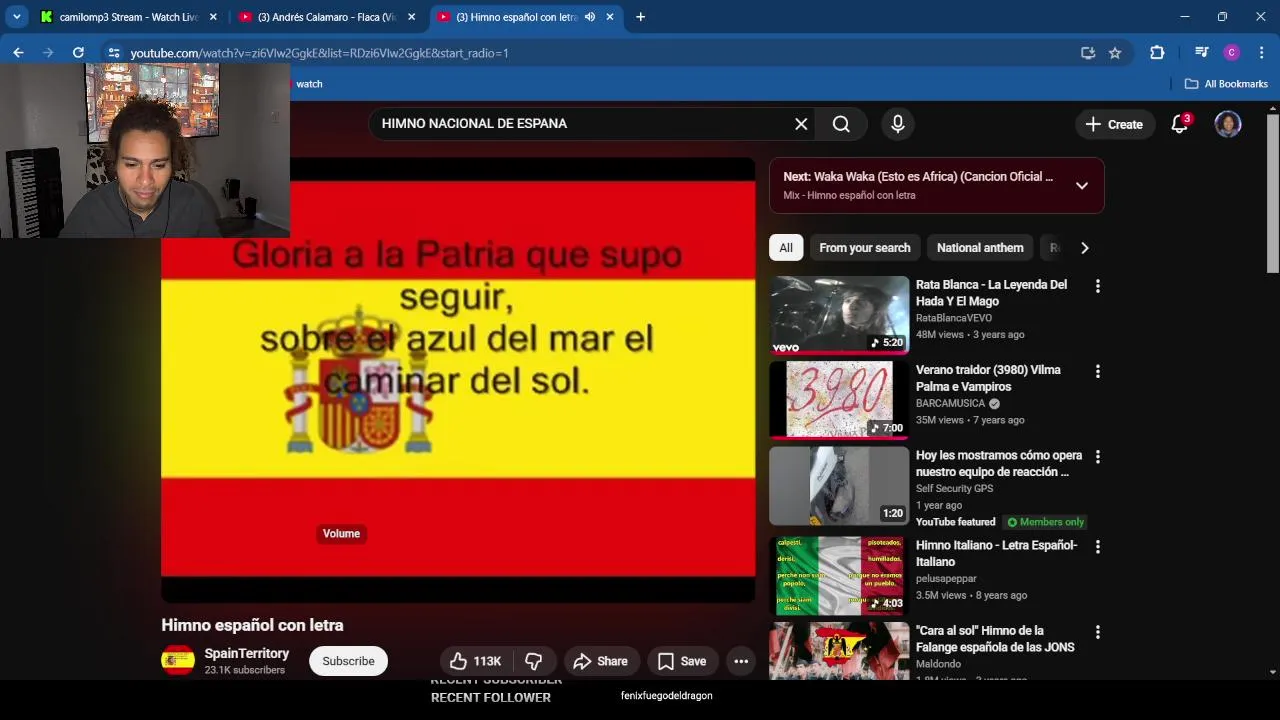Open options for the Himno Italiano video
This screenshot has height=720, width=1280.
coord(1098,547)
